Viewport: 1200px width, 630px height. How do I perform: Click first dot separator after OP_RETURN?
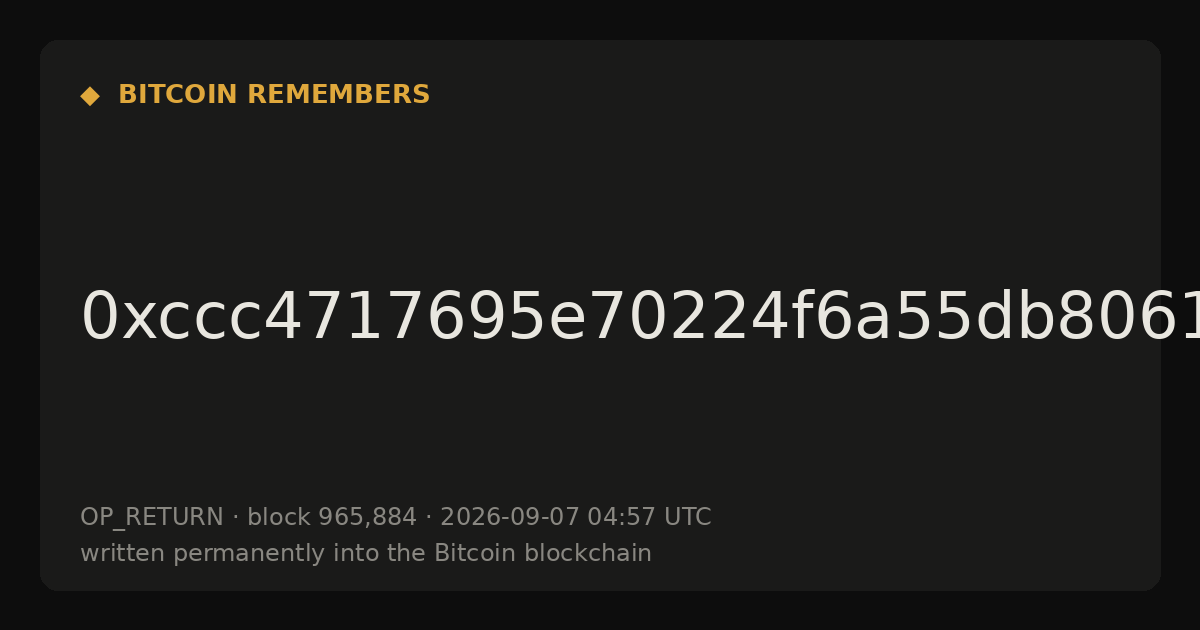[235, 518]
